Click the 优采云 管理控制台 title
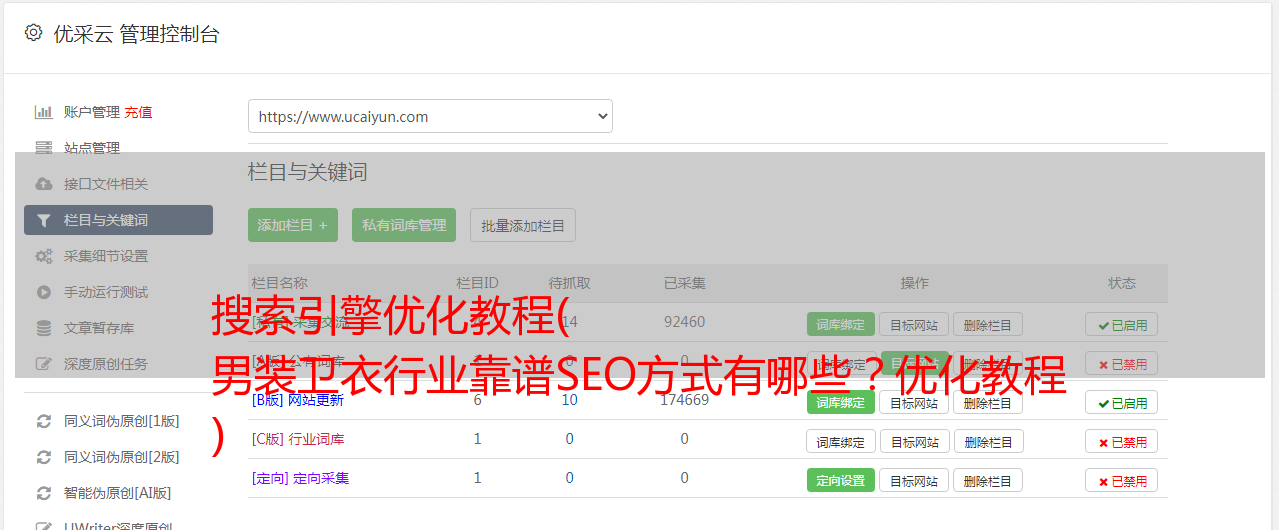The image size is (1279, 530). click(136, 34)
